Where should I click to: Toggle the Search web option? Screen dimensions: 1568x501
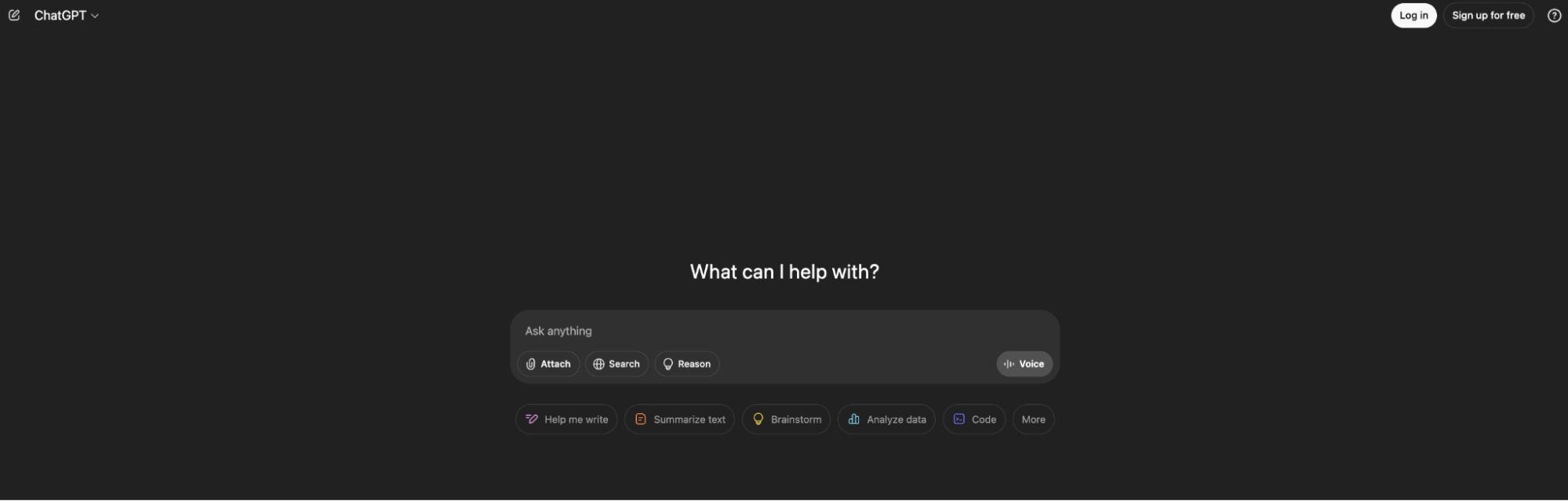(x=617, y=364)
